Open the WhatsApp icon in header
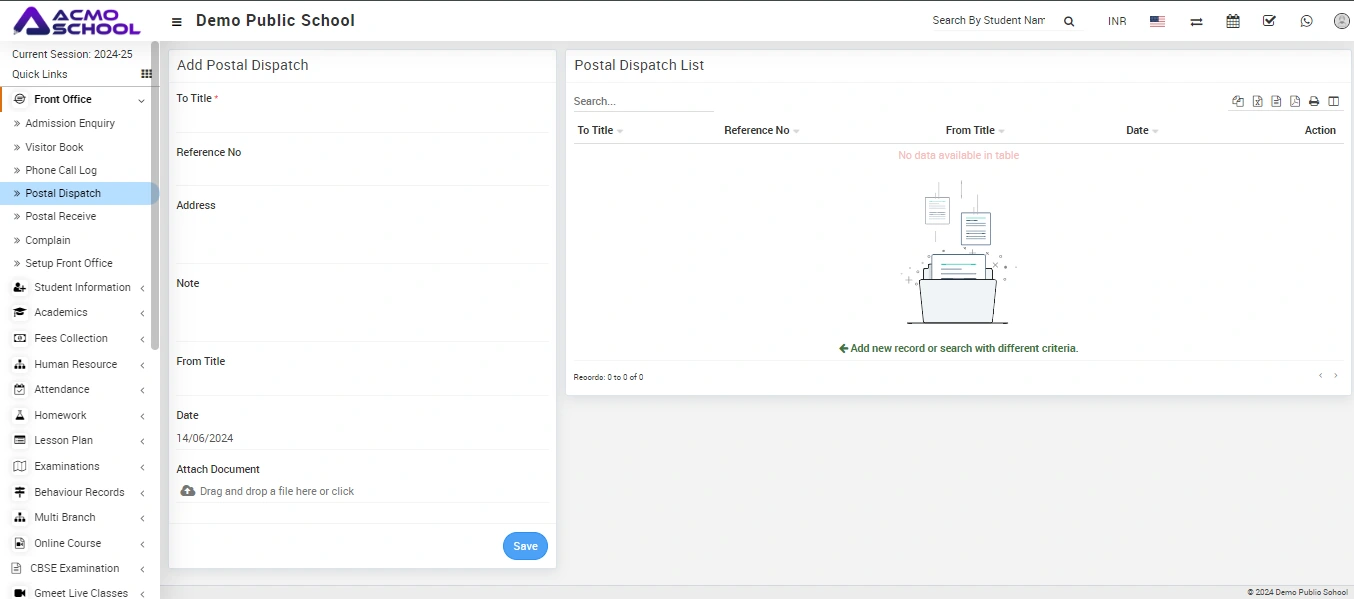 pyautogui.click(x=1306, y=21)
